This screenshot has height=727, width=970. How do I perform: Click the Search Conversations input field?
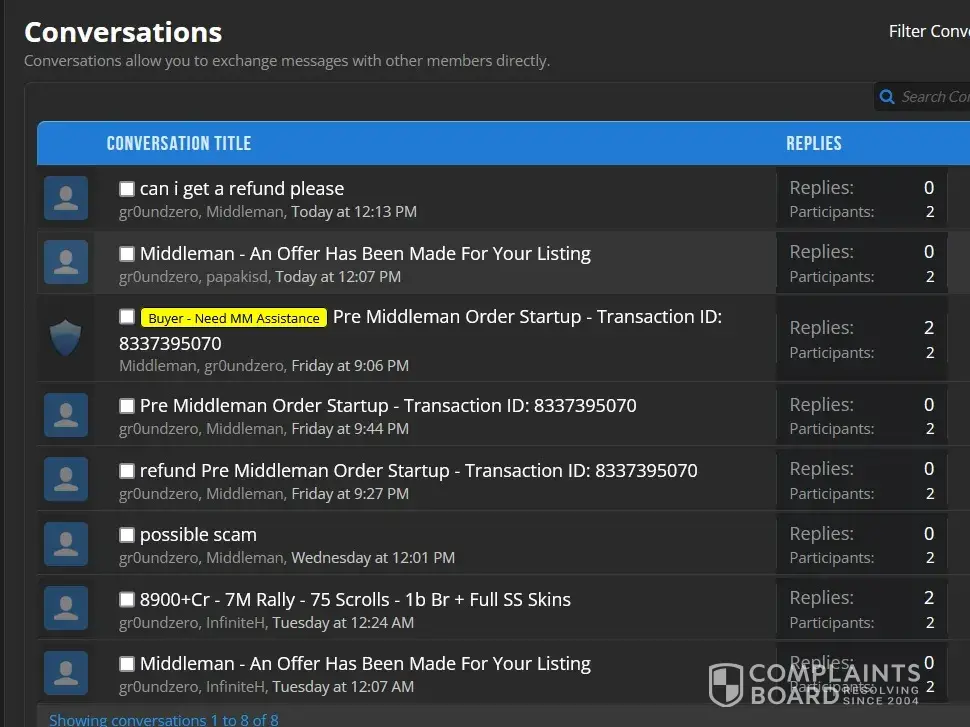pyautogui.click(x=935, y=97)
